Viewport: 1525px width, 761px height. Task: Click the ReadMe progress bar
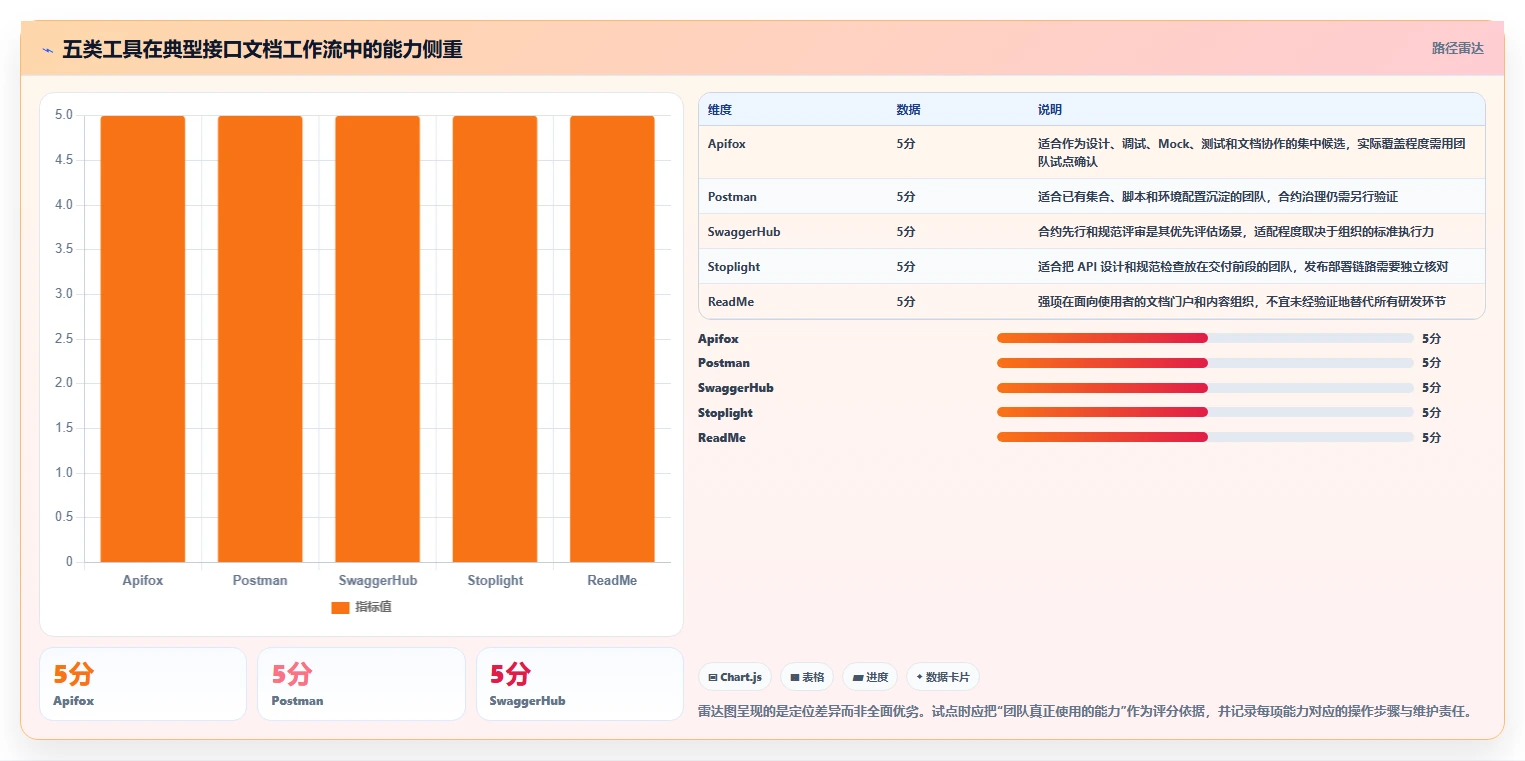pyautogui.click(x=1205, y=438)
